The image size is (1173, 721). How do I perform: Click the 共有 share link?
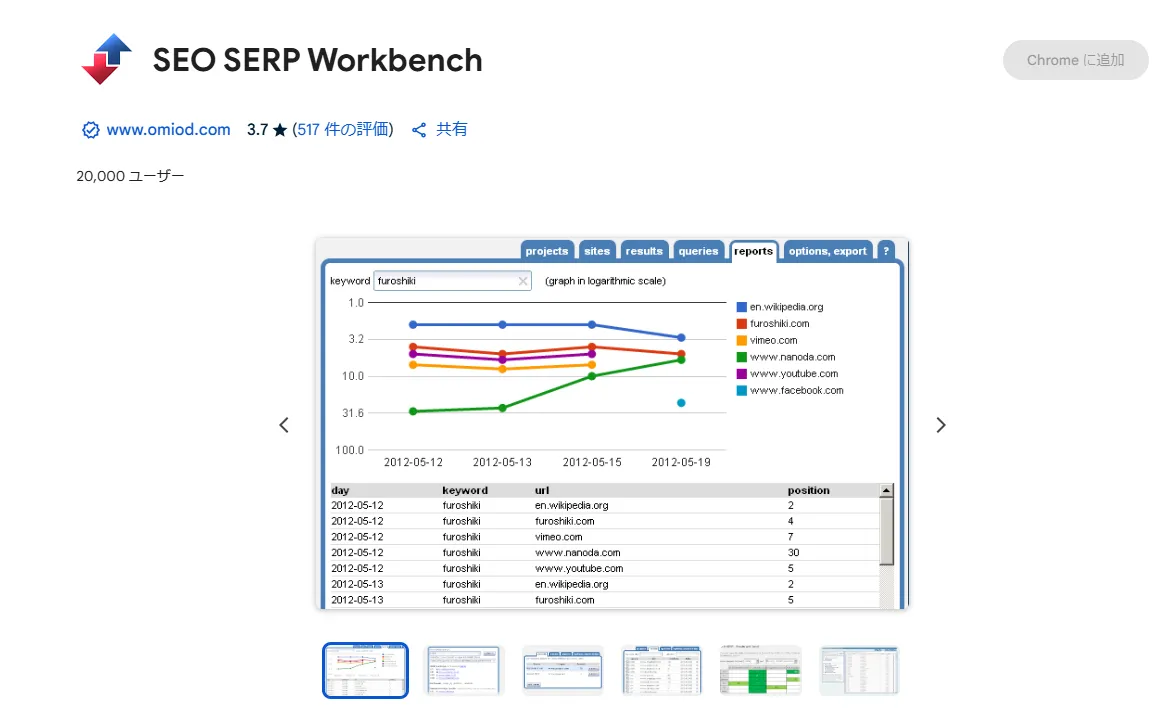(452, 129)
